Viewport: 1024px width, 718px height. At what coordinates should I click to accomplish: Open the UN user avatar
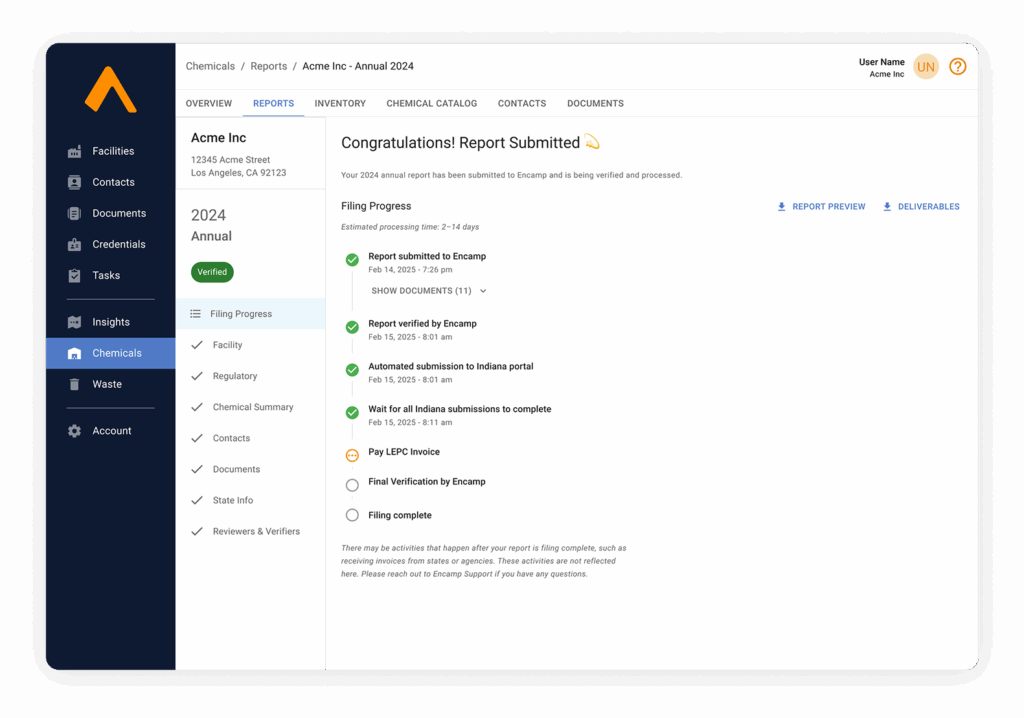(925, 67)
